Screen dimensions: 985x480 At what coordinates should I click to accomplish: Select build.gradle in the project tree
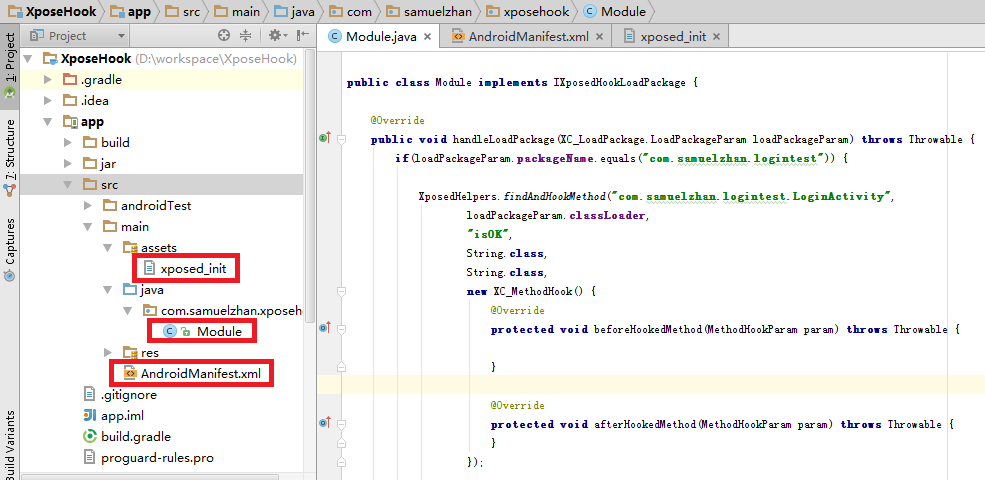tap(135, 437)
